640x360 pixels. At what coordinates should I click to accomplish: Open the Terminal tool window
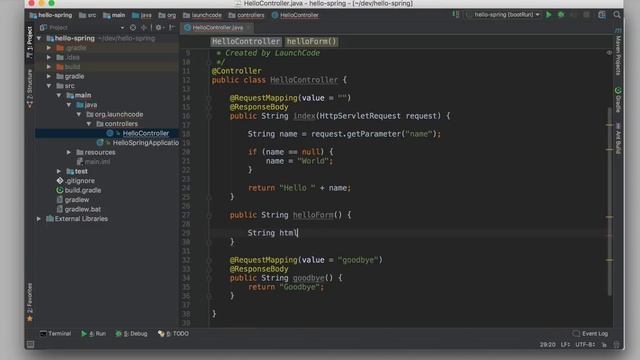[56, 333]
